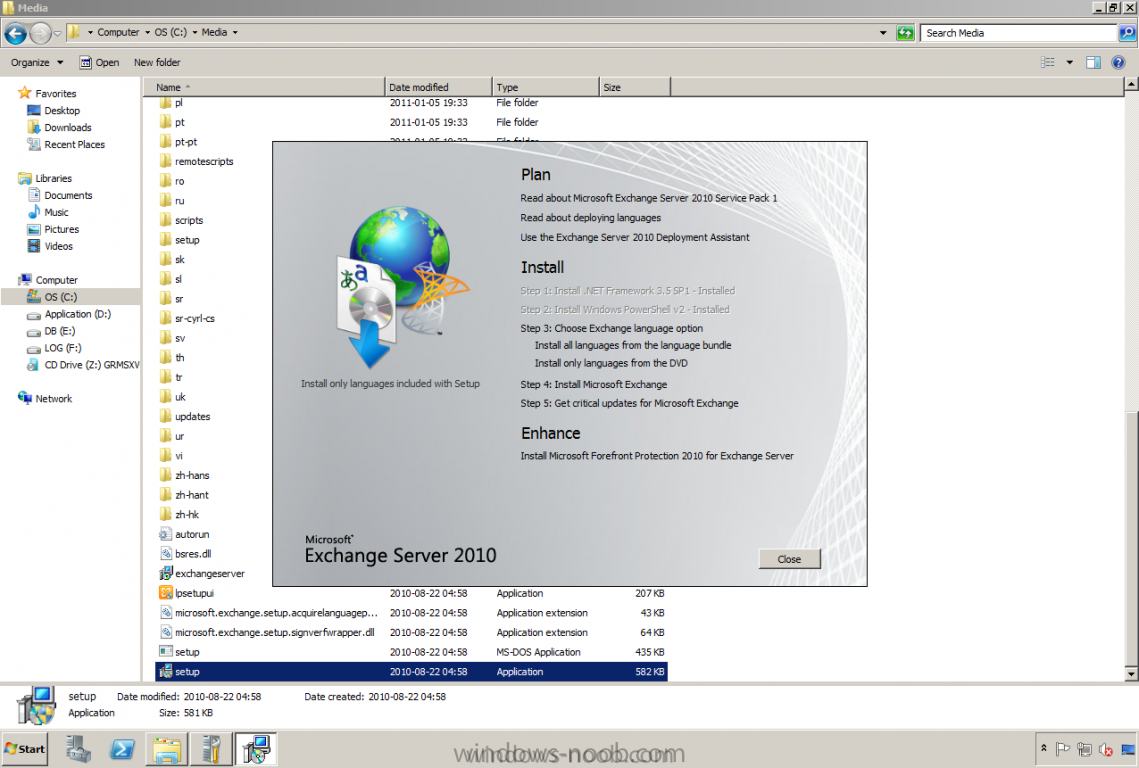Select the updates folder icon
Image resolution: width=1139 pixels, height=768 pixels.
[x=166, y=416]
